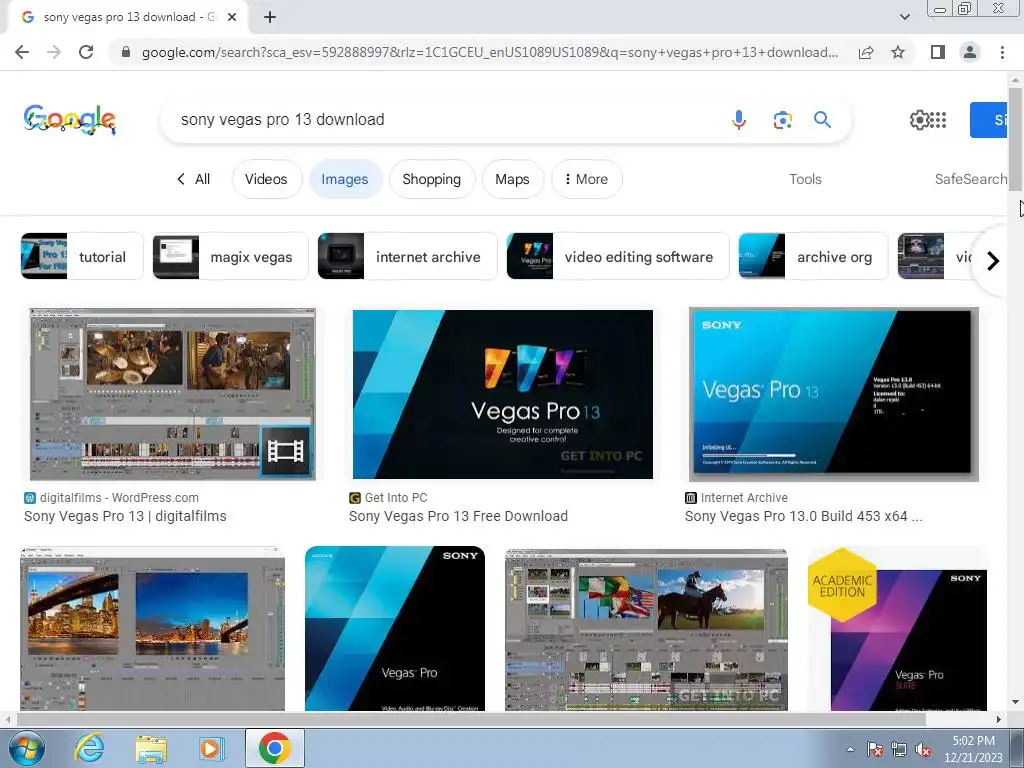1024x768 pixels.
Task: Show hidden system tray icons
Action: click(x=850, y=748)
